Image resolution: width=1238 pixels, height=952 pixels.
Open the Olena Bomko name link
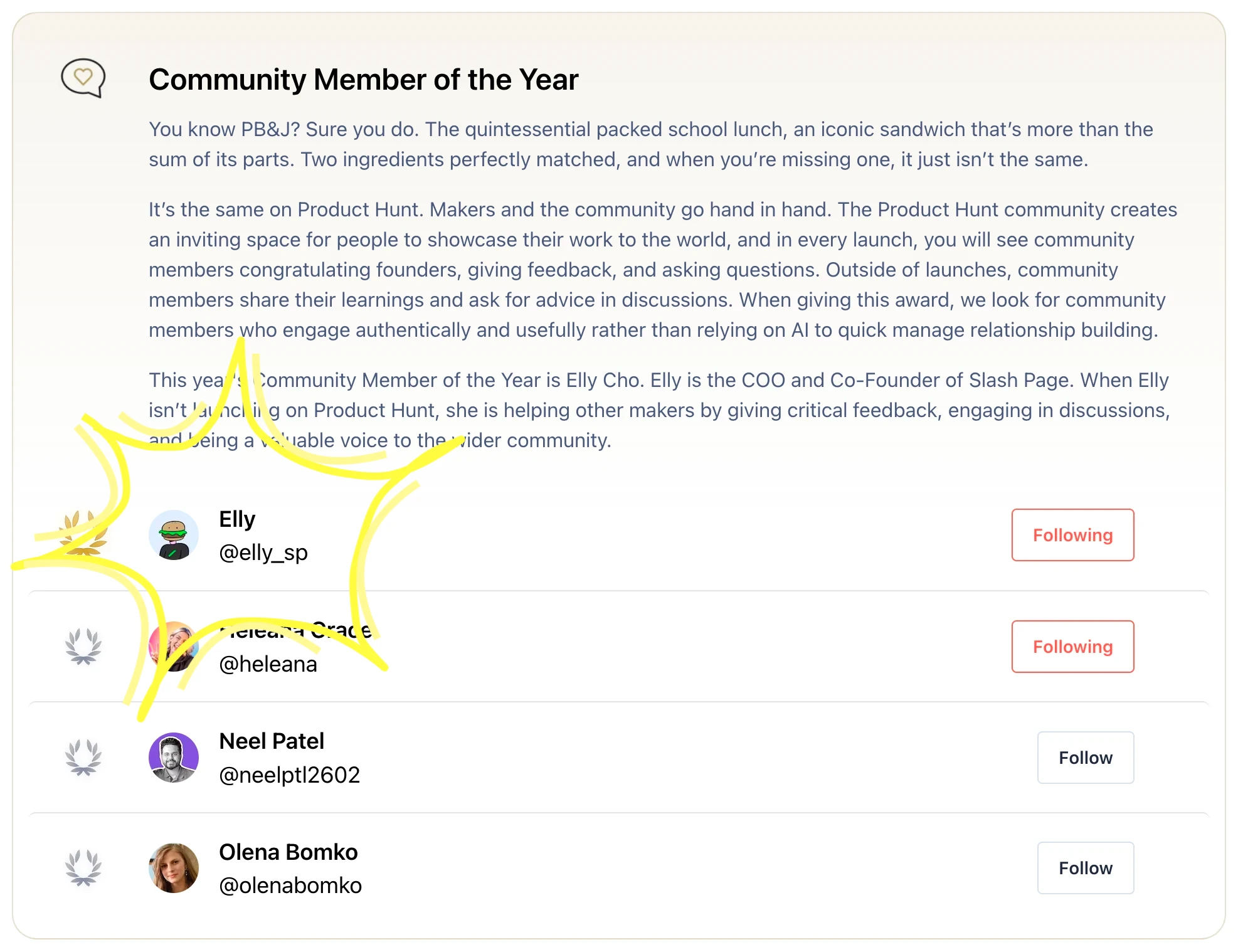(288, 852)
